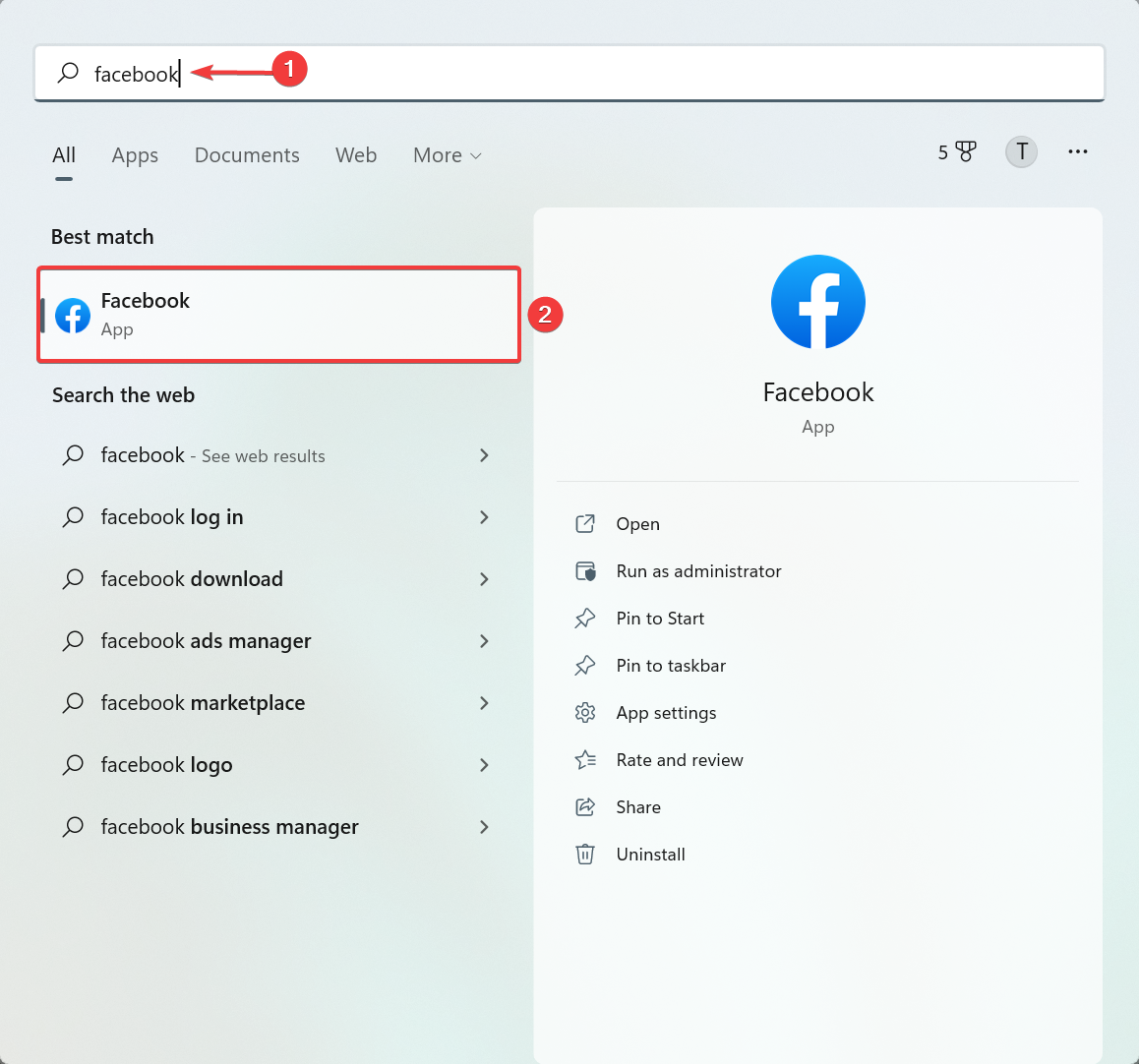Expand 'facebook business manager' chevron
The width and height of the screenshot is (1139, 1064).
(484, 826)
